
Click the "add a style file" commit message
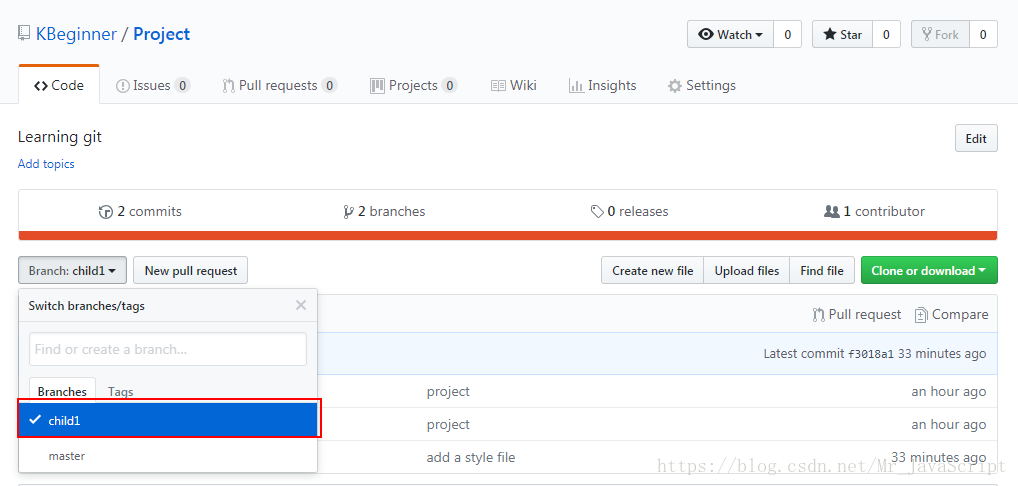(x=471, y=457)
